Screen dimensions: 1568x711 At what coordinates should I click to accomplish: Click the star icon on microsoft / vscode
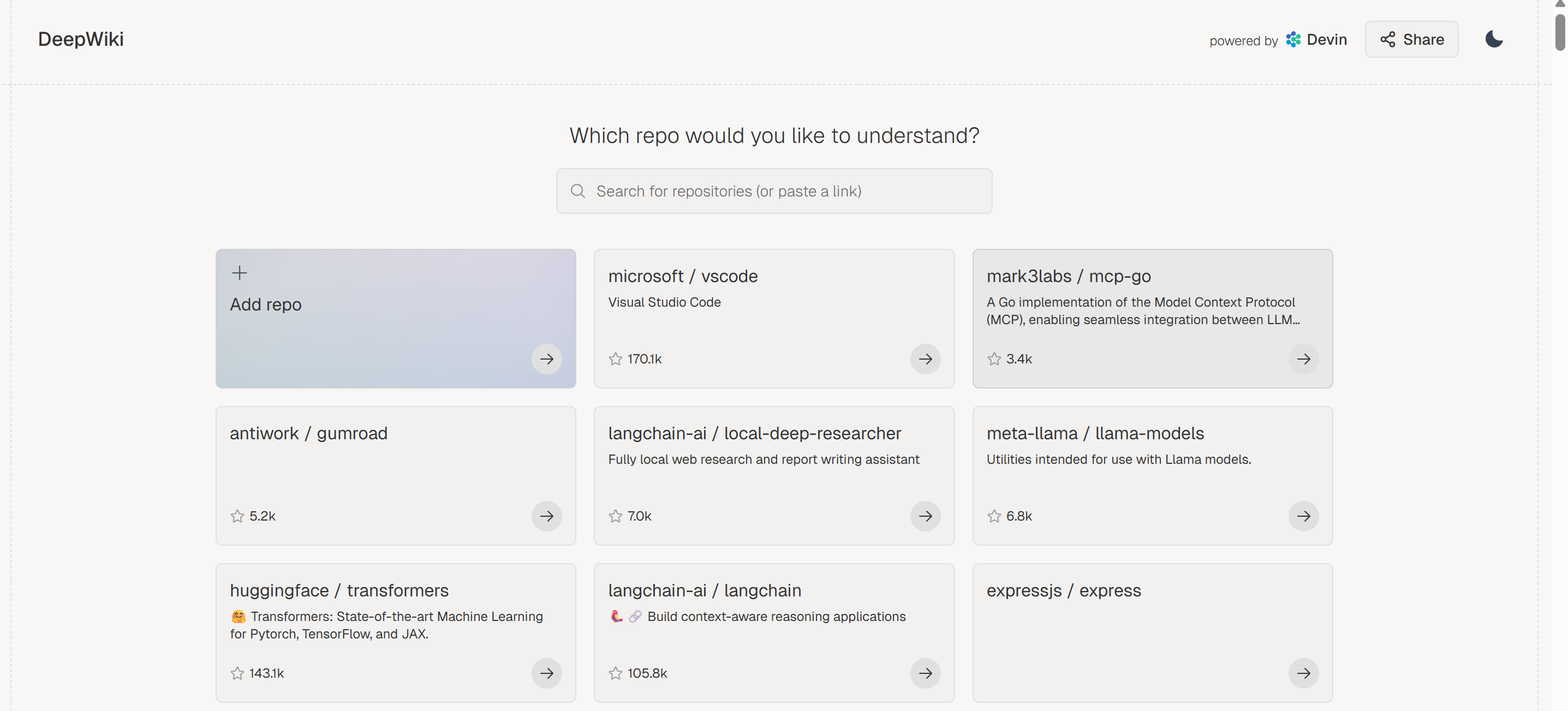pos(615,359)
